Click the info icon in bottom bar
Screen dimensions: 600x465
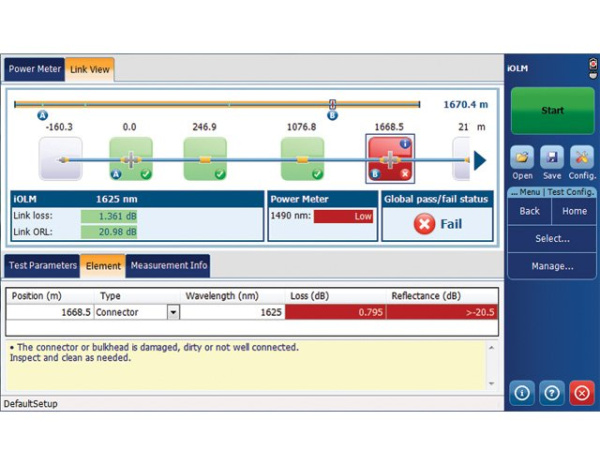point(522,393)
